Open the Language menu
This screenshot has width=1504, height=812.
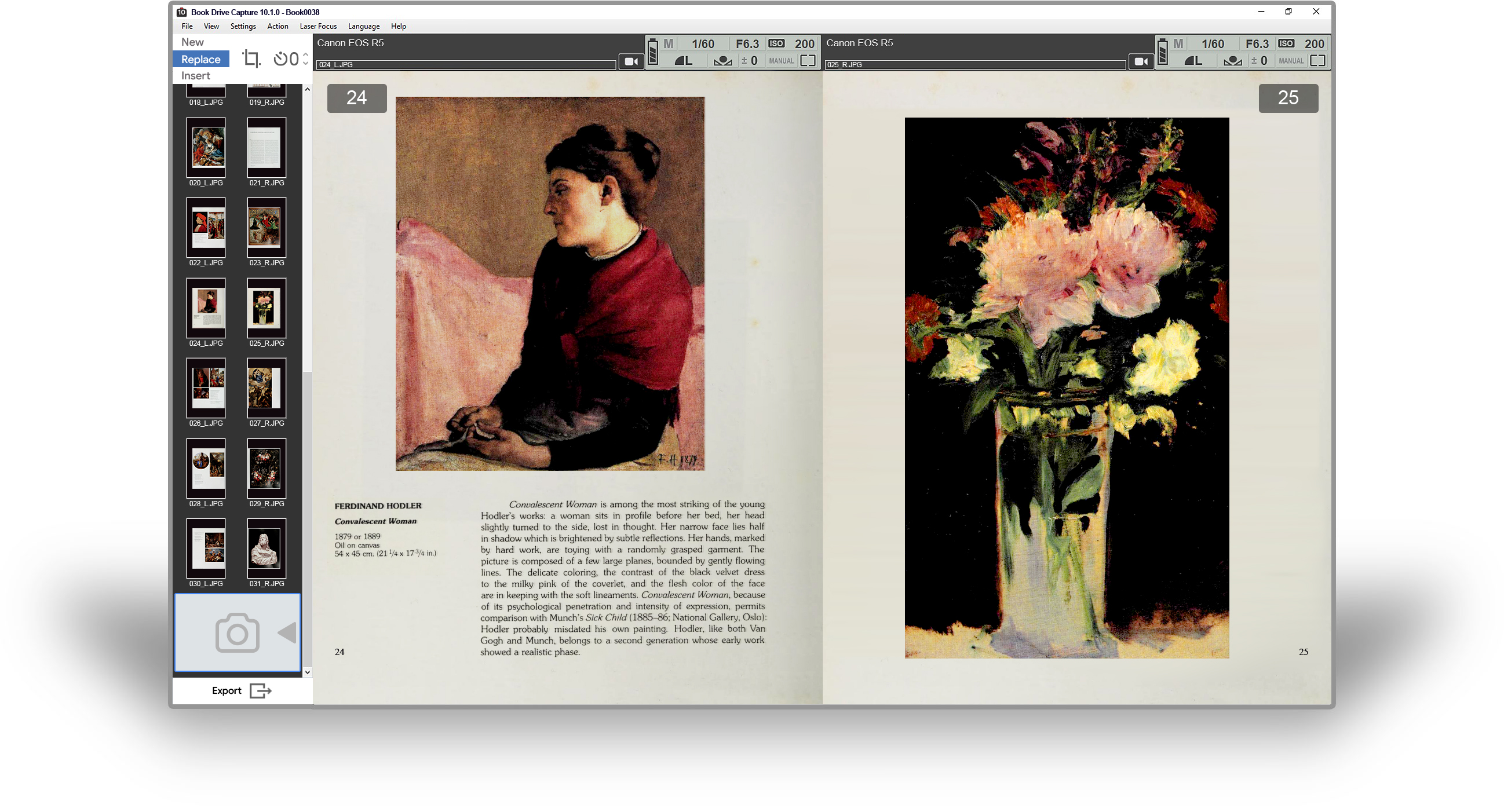click(364, 26)
